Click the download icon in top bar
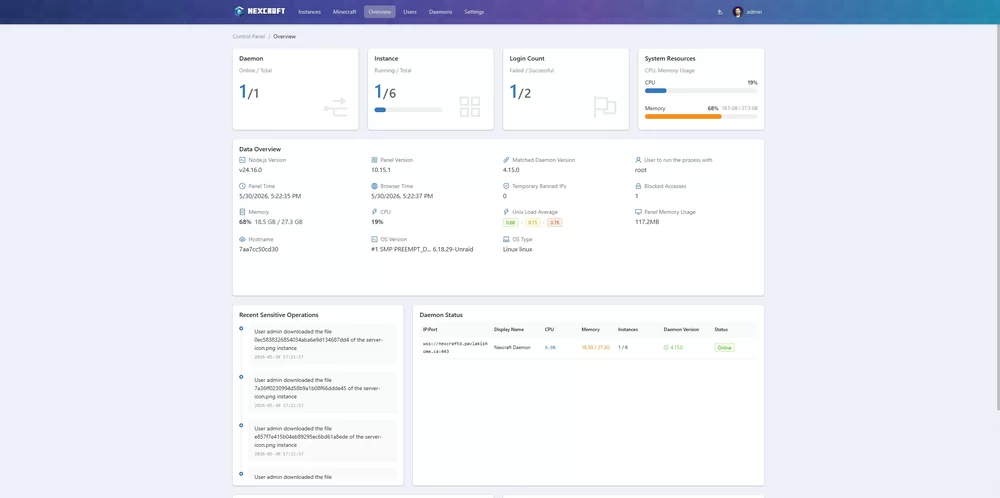Image resolution: width=1000 pixels, height=498 pixels. tap(719, 11)
